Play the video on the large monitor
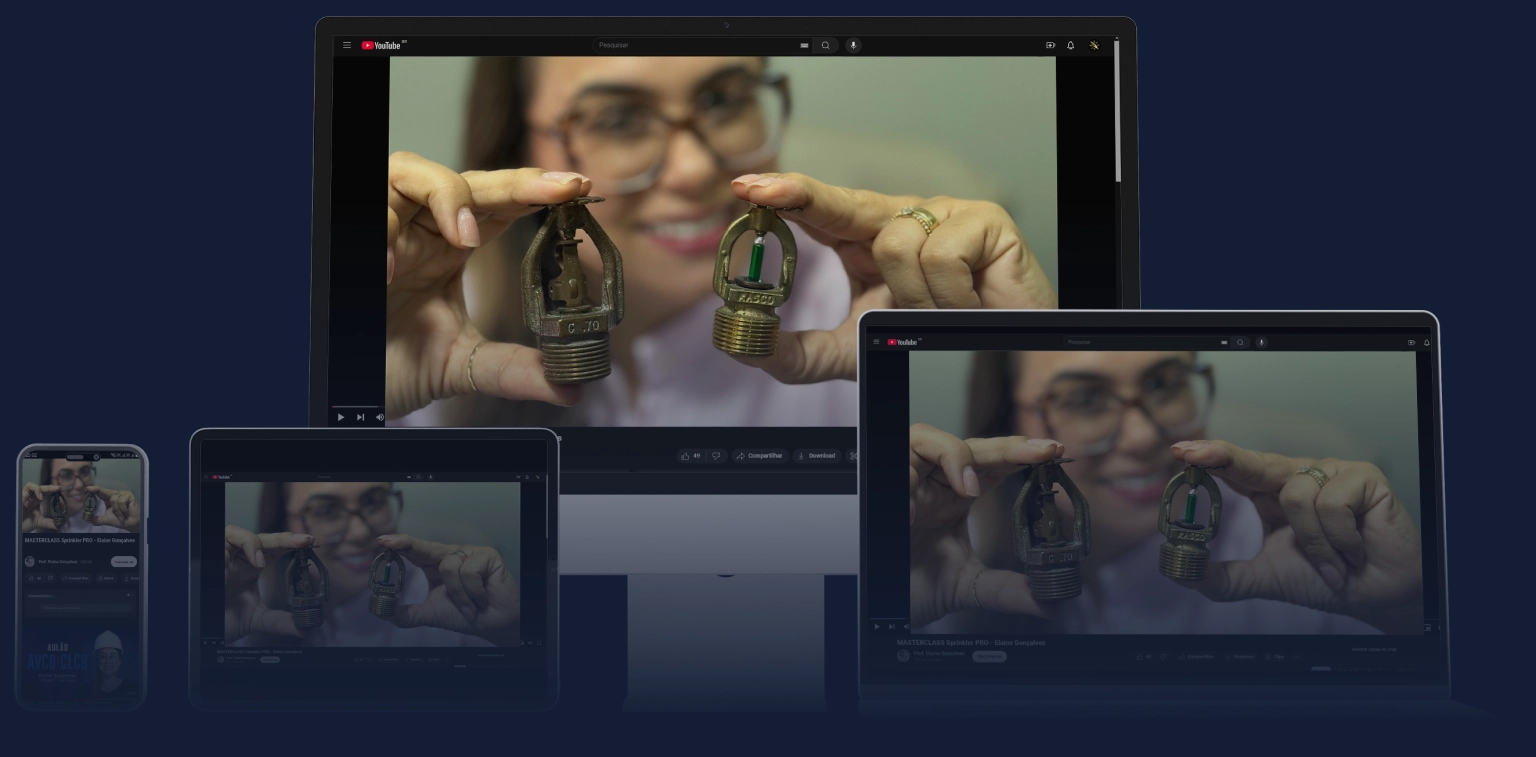Screen dimensions: 1536x757 pos(341,417)
